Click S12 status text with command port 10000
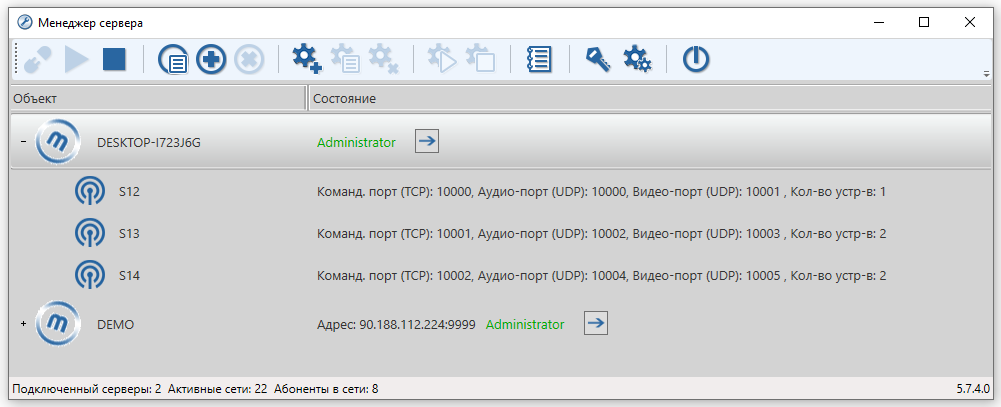Screen dimensions: 1001x407 coord(601,191)
